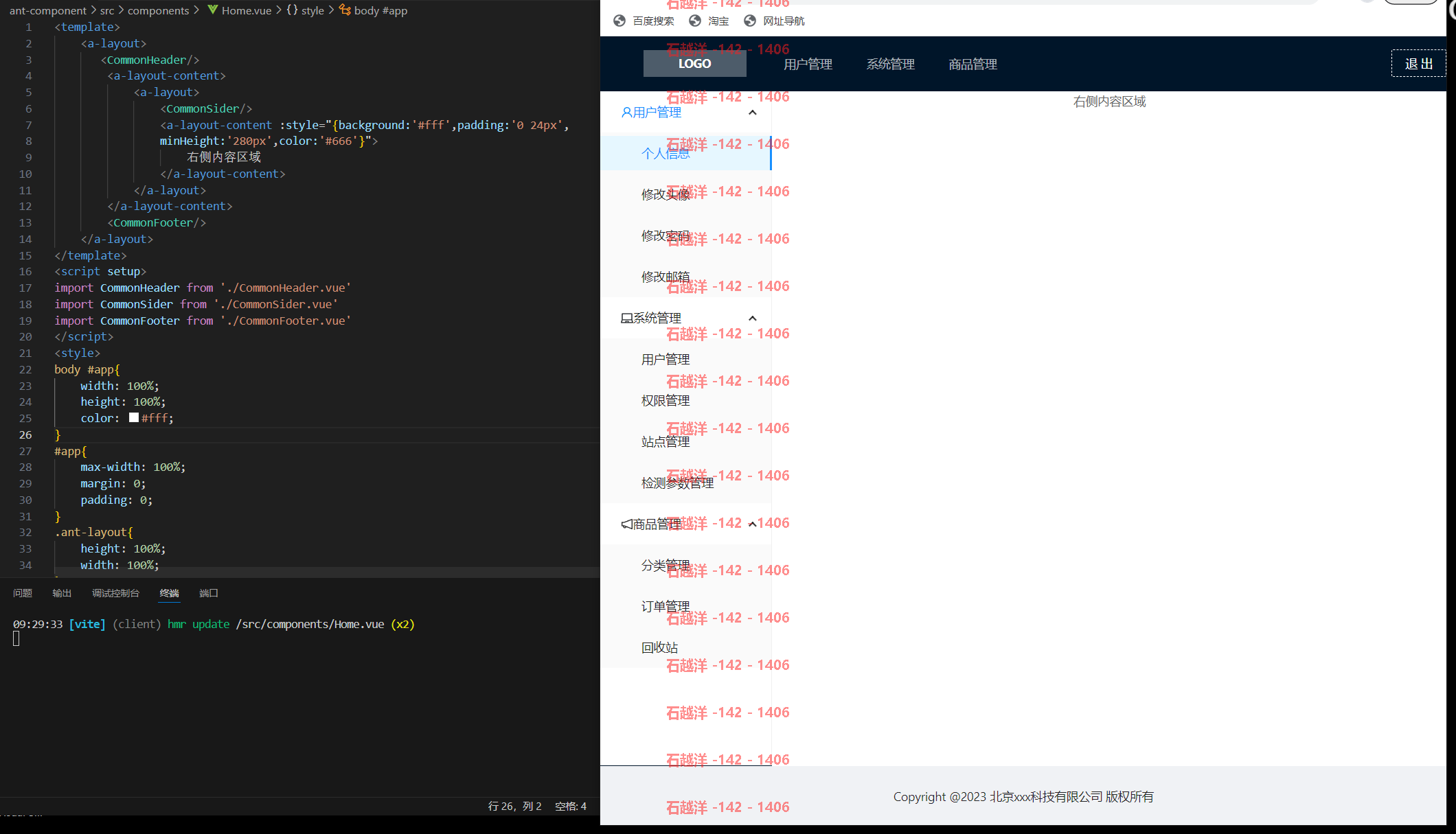Click the selector icon before body #app breadcrumb

pyautogui.click(x=345, y=10)
